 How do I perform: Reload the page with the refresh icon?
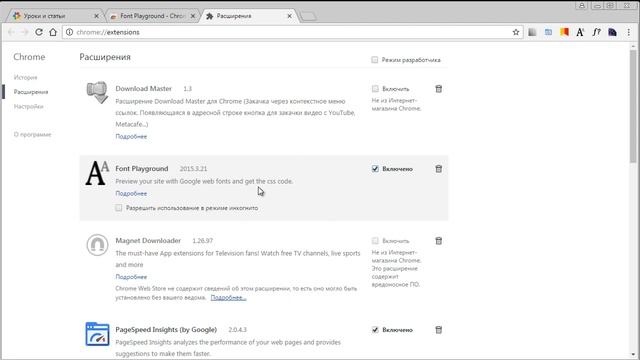(39, 32)
